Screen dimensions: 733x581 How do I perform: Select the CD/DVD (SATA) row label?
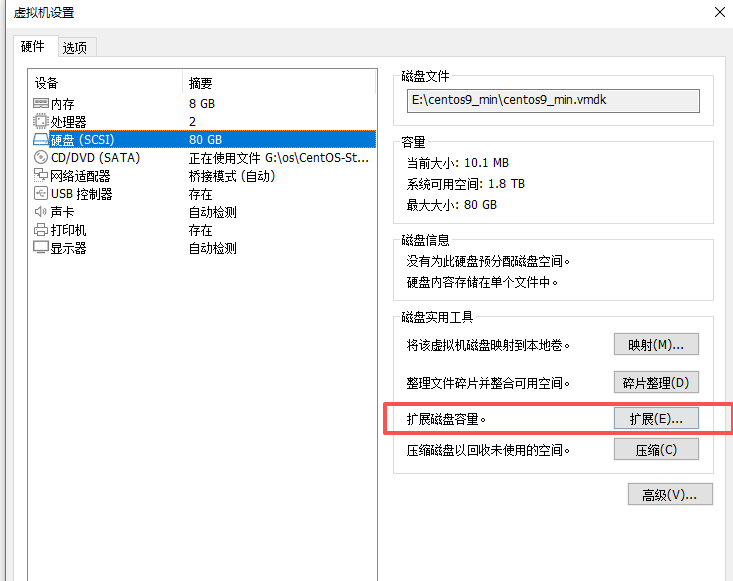tap(95, 158)
